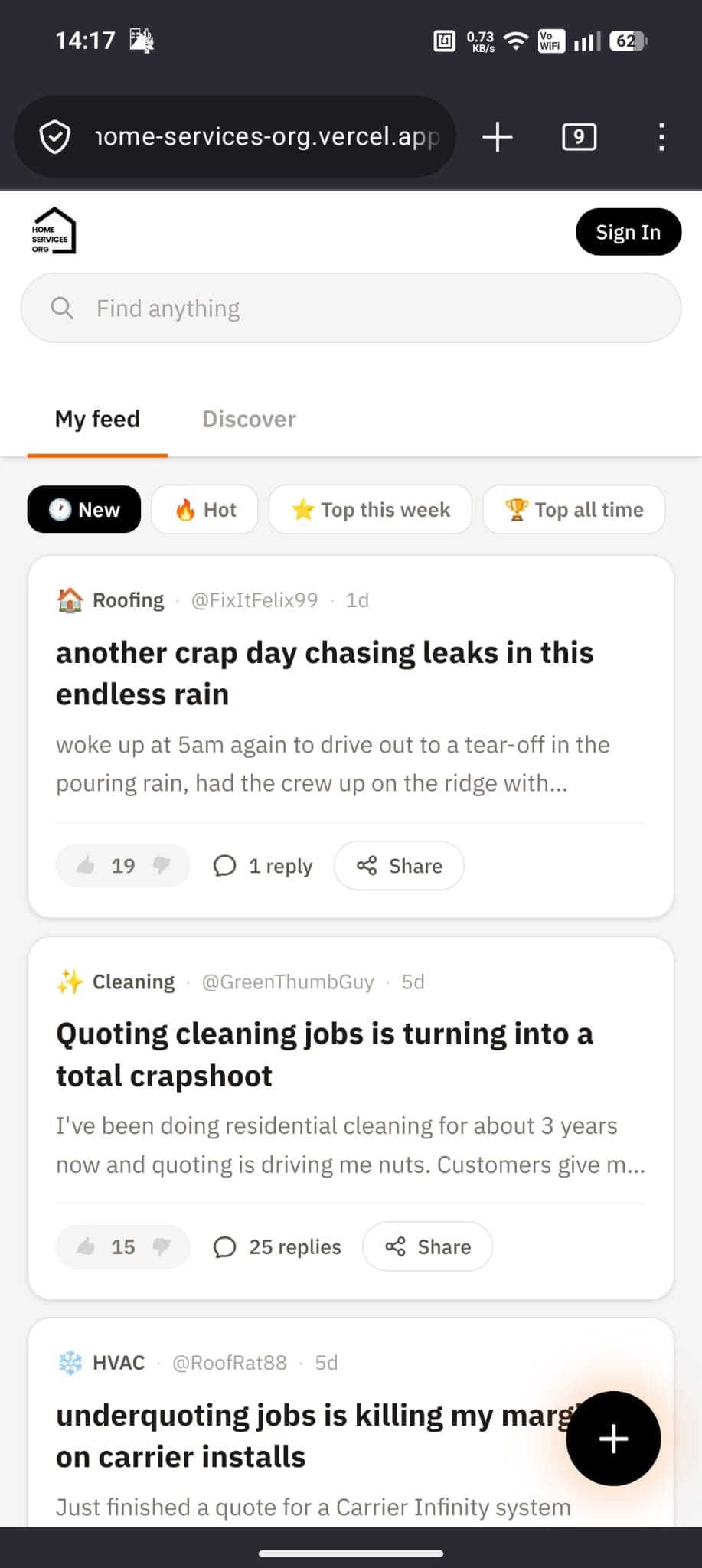Share the cleaning quoting post
Image resolution: width=702 pixels, height=1568 pixels.
tap(427, 1247)
